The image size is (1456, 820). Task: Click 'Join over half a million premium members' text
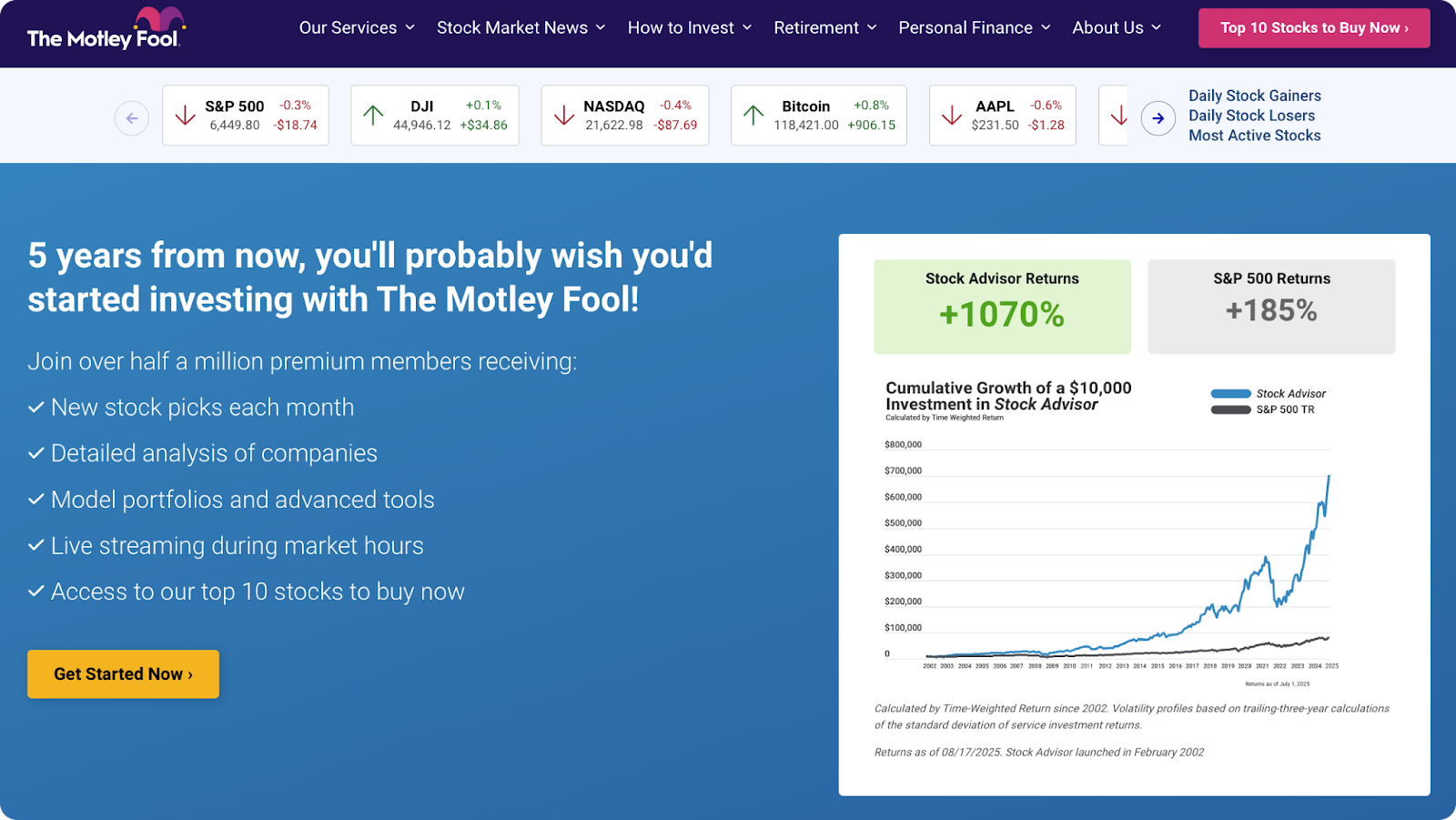click(302, 361)
